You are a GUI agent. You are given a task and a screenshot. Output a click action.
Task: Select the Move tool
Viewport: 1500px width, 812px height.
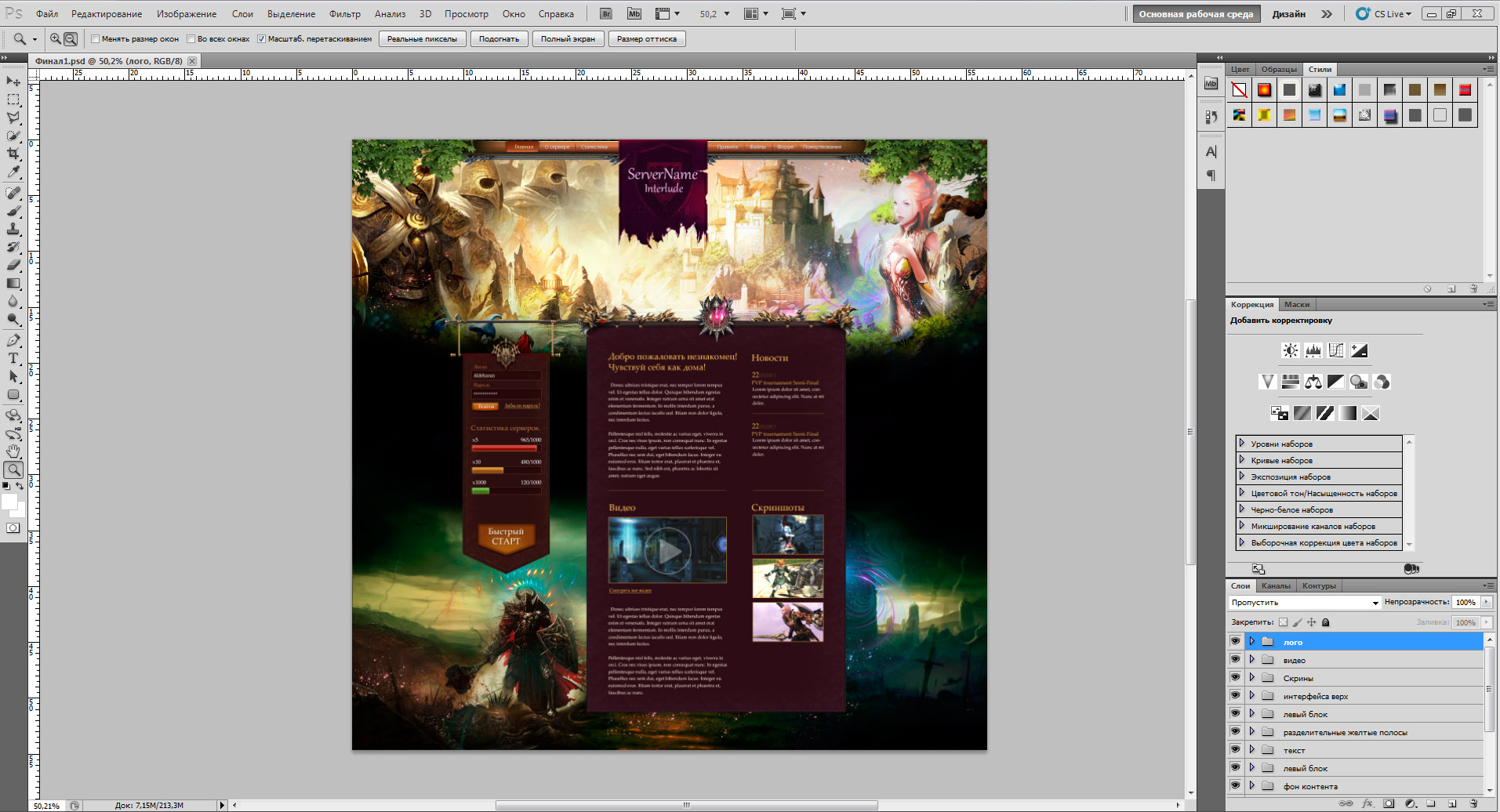pos(13,82)
